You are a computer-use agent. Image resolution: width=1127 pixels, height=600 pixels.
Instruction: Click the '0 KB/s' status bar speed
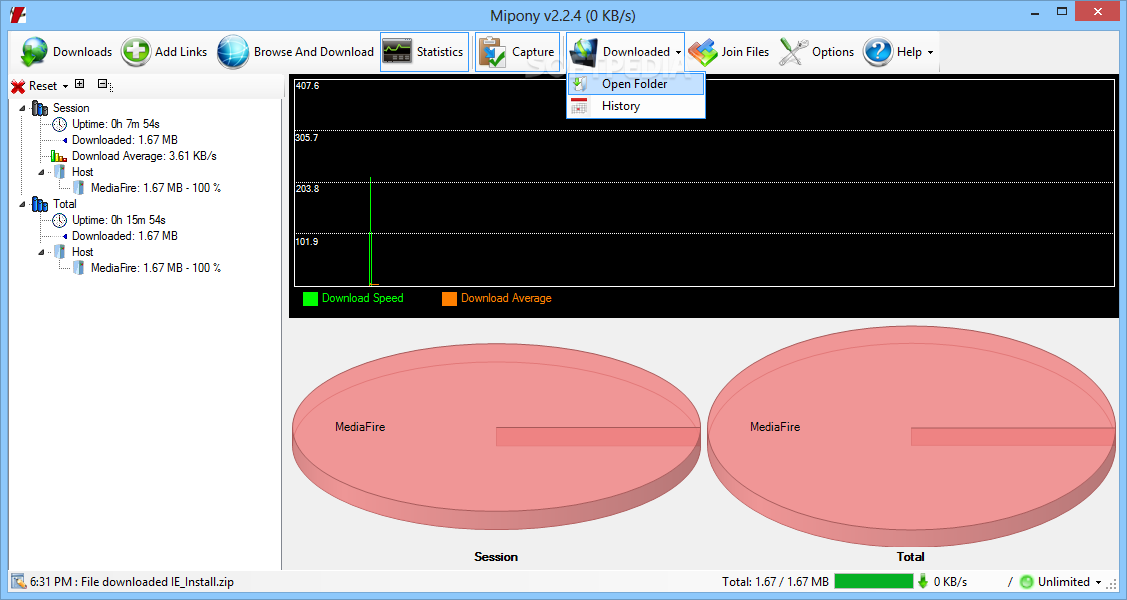coord(950,582)
